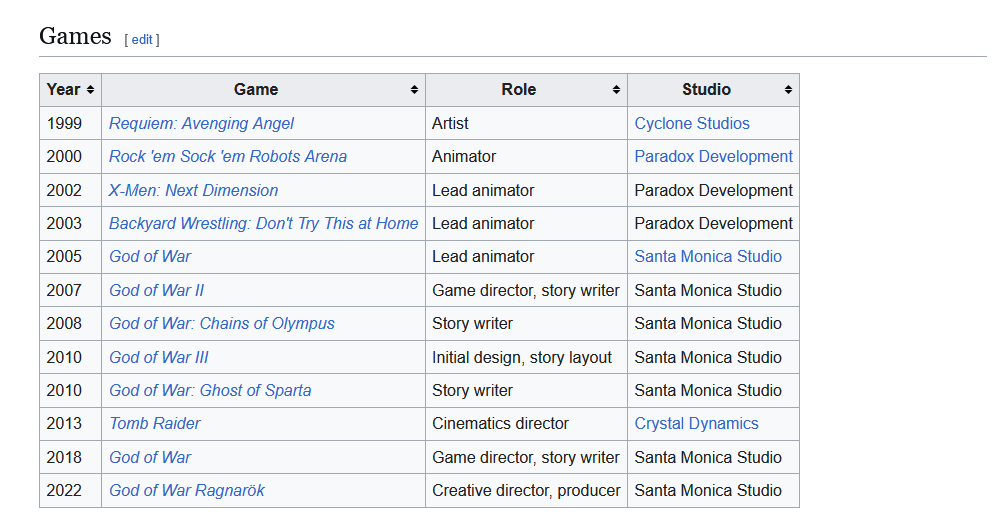The width and height of the screenshot is (1000, 529).
Task: Open Rock 'em Sock 'em Robots Arena link
Action: (x=228, y=156)
